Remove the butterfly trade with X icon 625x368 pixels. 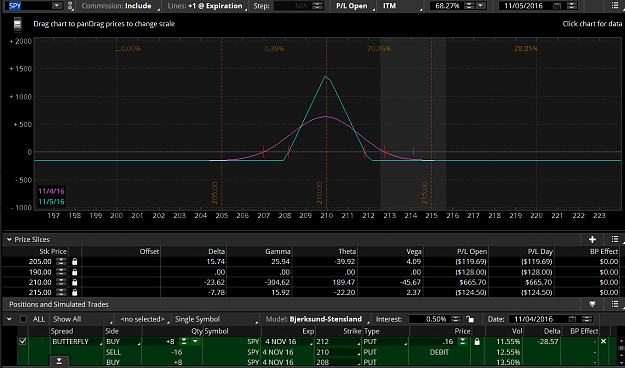coord(603,341)
